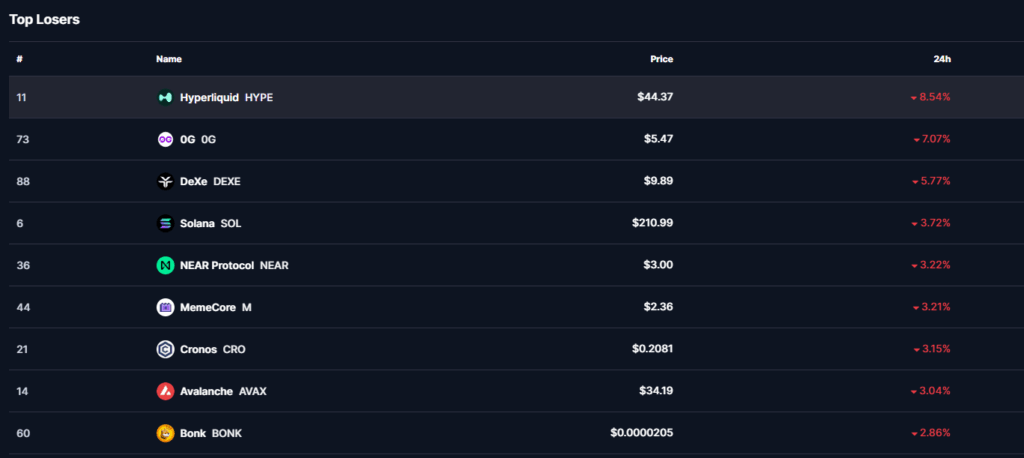Click the Hyperliquid coin logo icon
The width and height of the screenshot is (1024, 458).
tap(165, 97)
